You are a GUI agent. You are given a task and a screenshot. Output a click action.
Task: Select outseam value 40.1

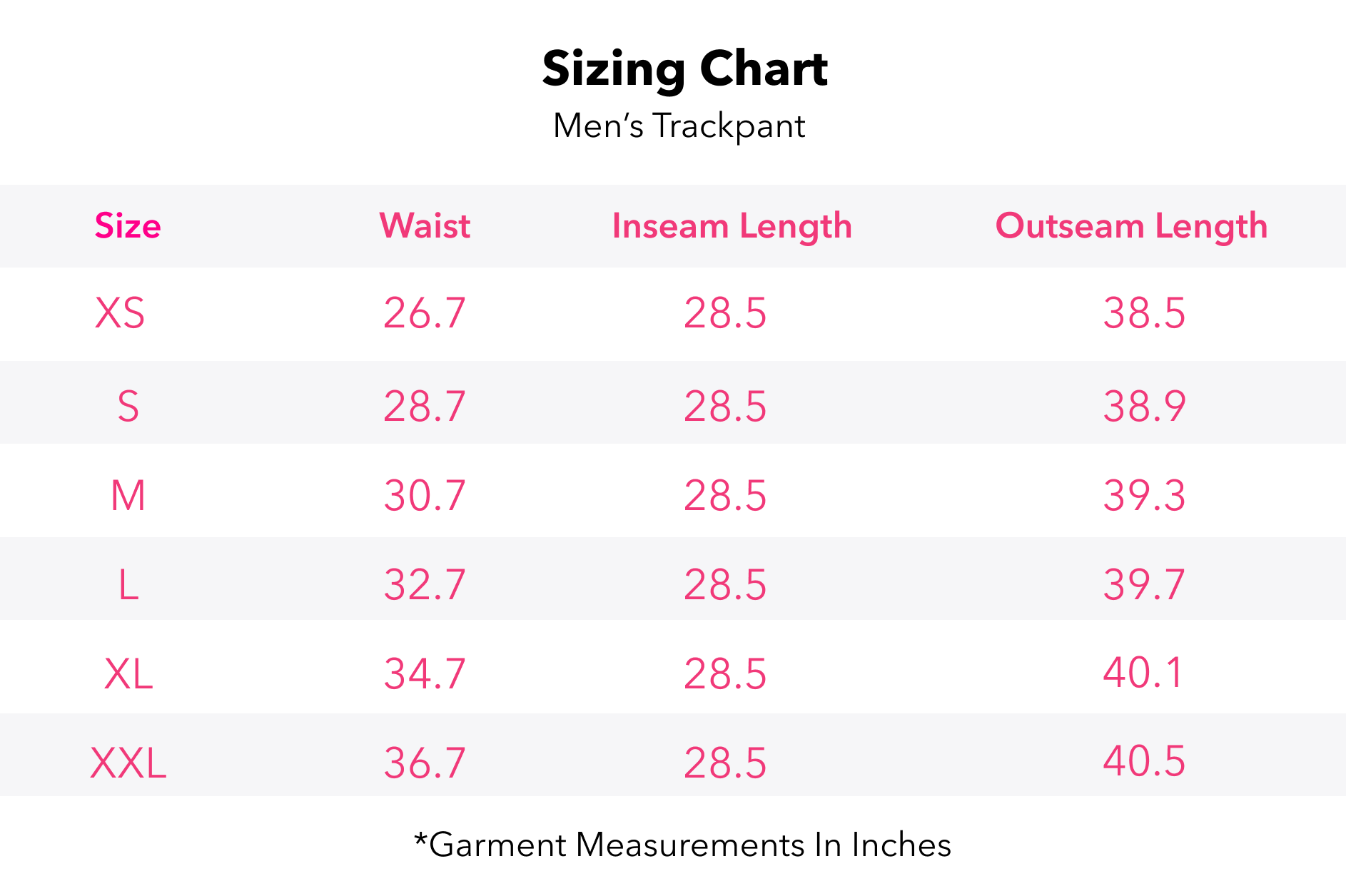click(1143, 673)
